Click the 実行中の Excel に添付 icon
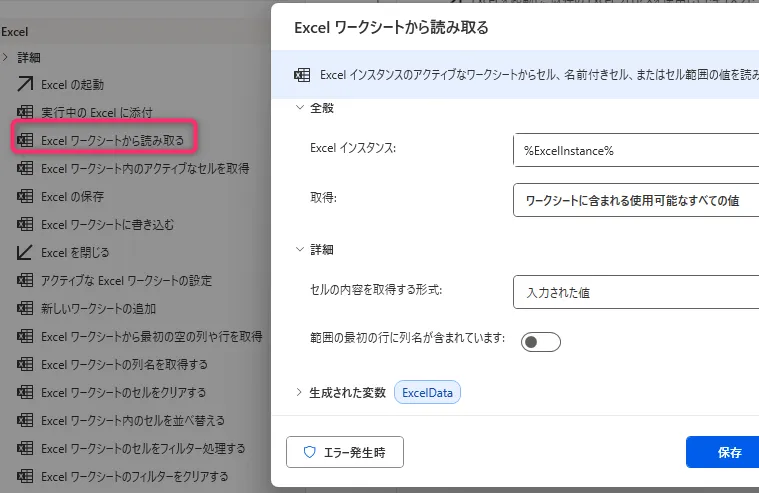 [x=26, y=113]
